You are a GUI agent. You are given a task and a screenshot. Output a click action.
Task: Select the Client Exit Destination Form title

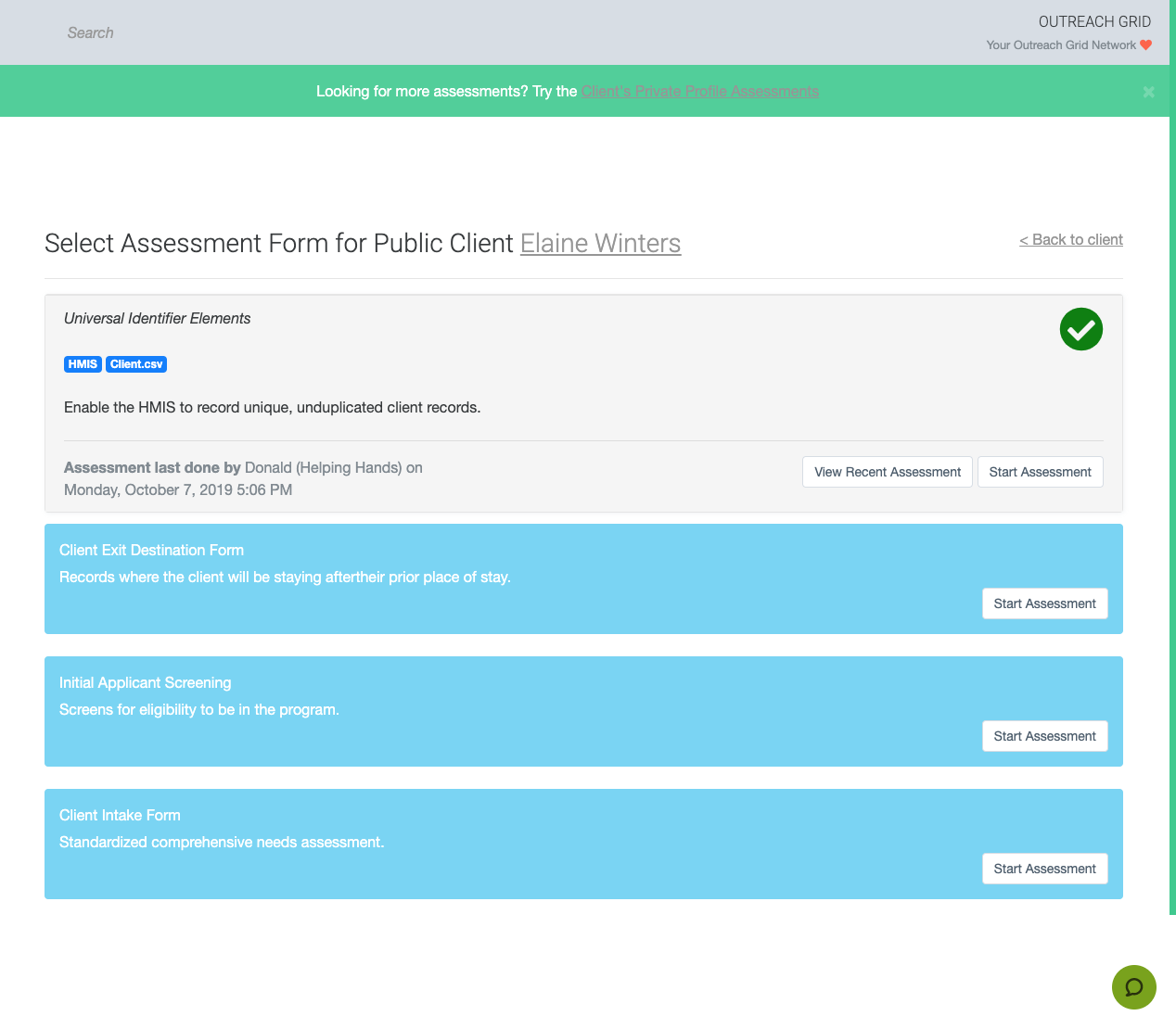point(151,550)
